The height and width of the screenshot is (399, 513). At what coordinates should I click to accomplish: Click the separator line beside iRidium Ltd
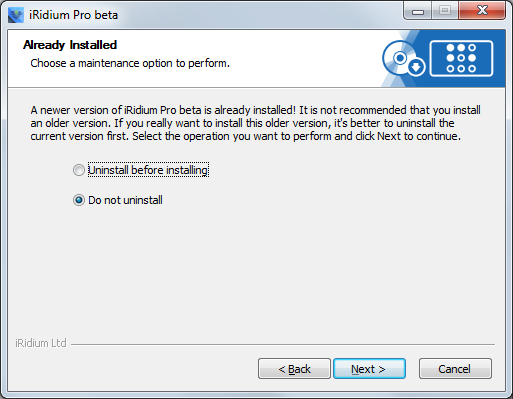pos(283,344)
